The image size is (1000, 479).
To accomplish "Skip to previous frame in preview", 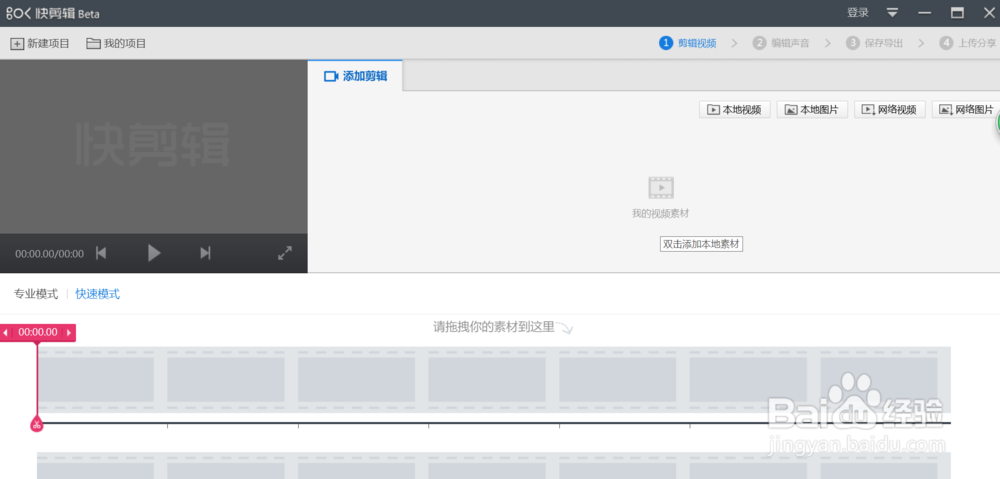I will click(101, 253).
